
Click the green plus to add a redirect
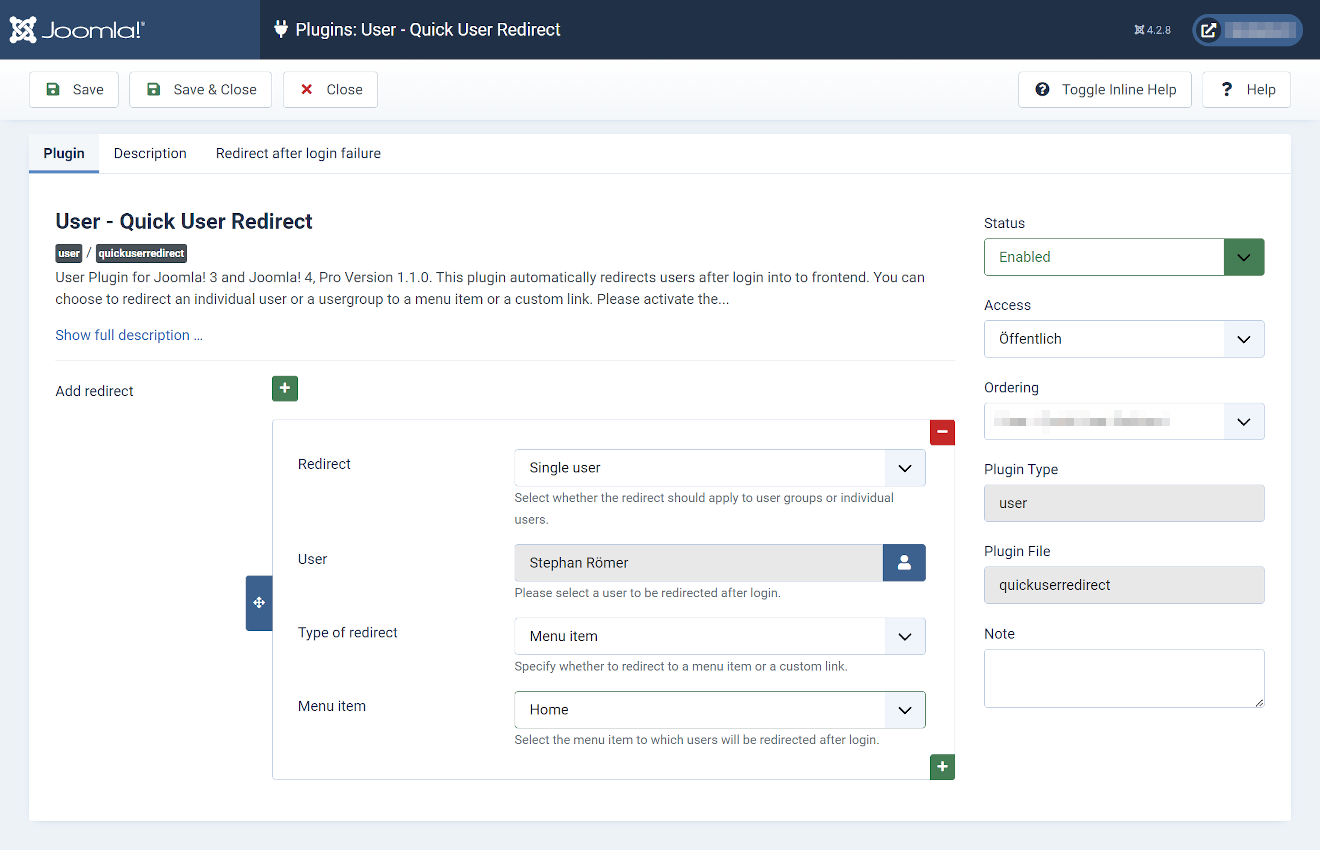tap(284, 388)
